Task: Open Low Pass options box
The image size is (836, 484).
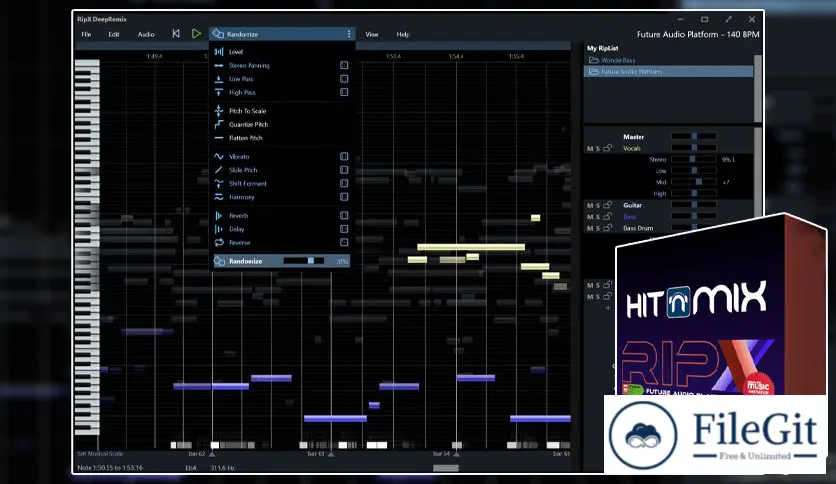Action: click(x=344, y=79)
